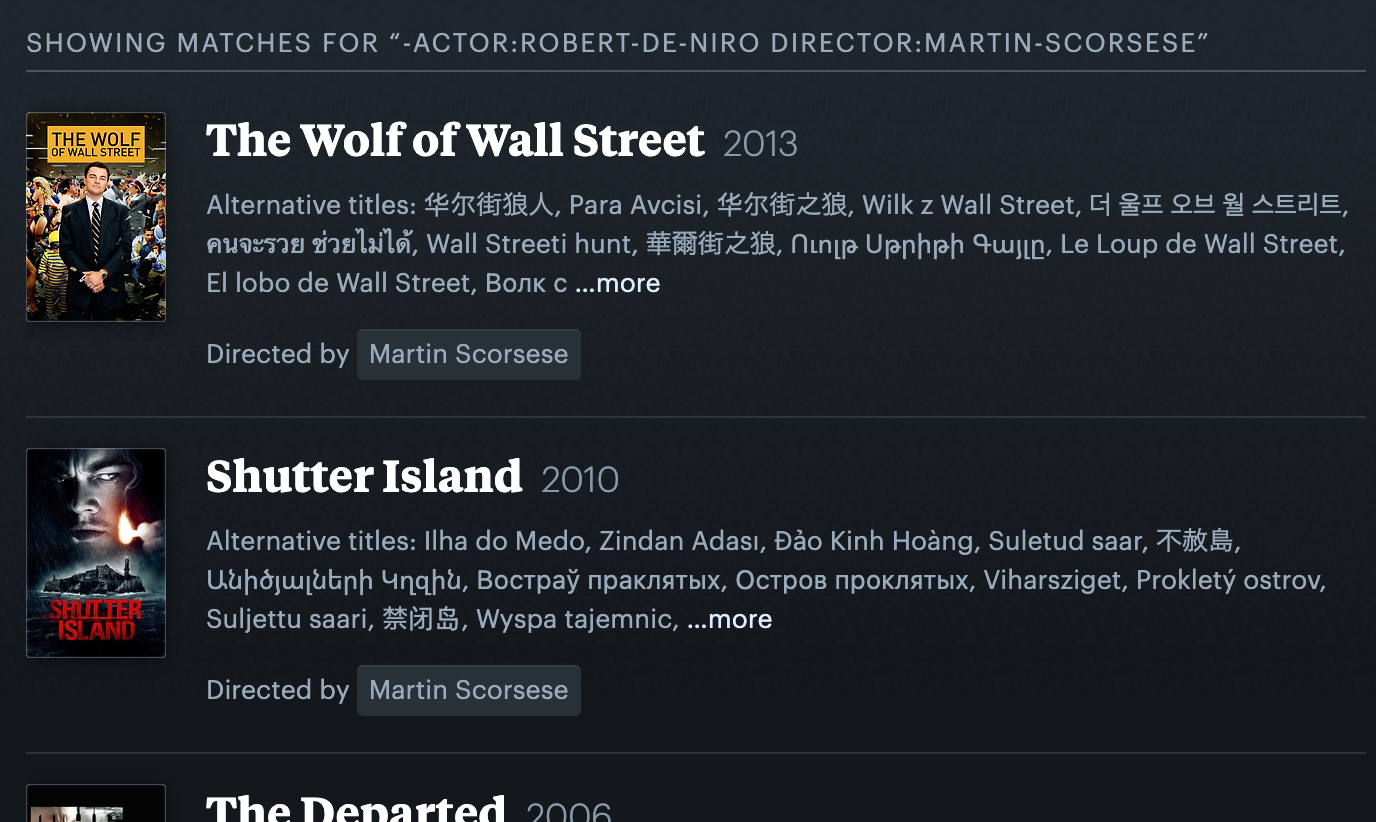Click the Shutter Island film title
The width and height of the screenshot is (1376, 822).
[x=364, y=477]
